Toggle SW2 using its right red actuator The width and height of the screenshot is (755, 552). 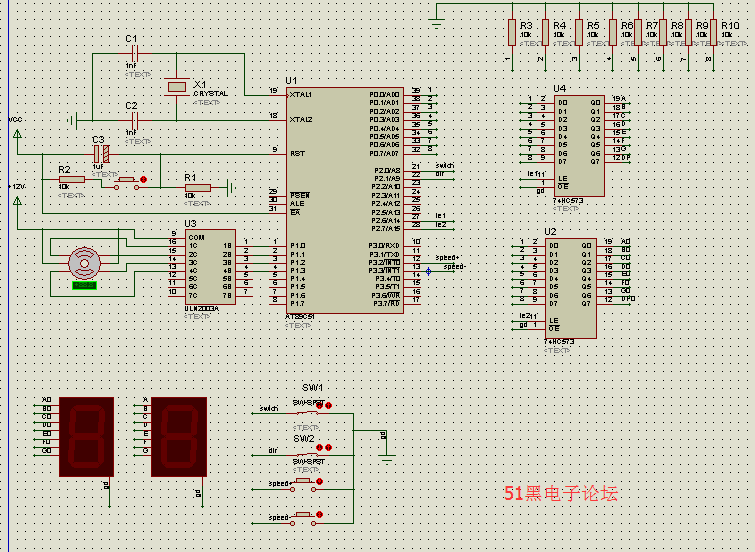328,447
